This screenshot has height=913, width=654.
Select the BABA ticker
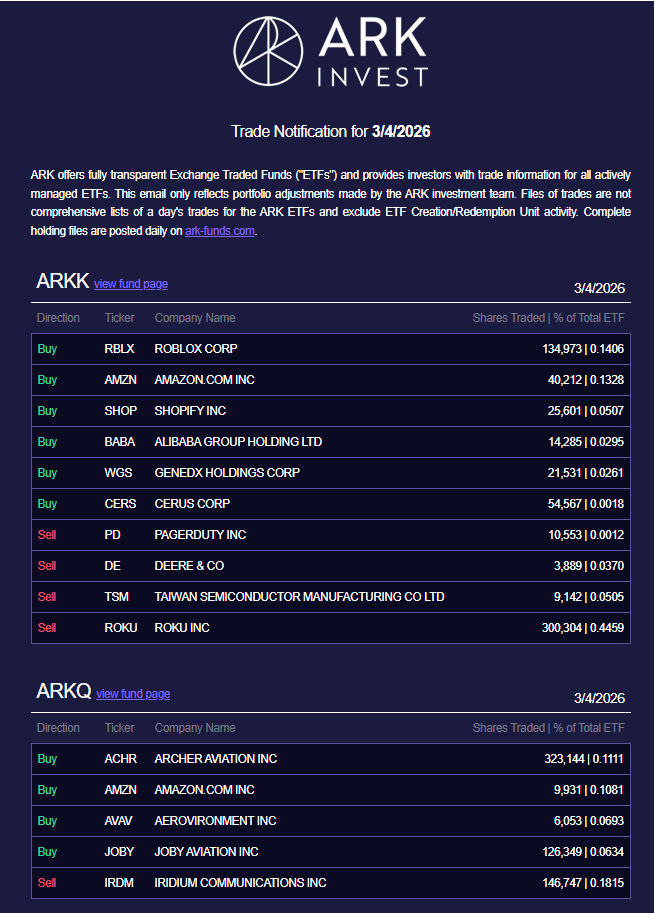119,441
